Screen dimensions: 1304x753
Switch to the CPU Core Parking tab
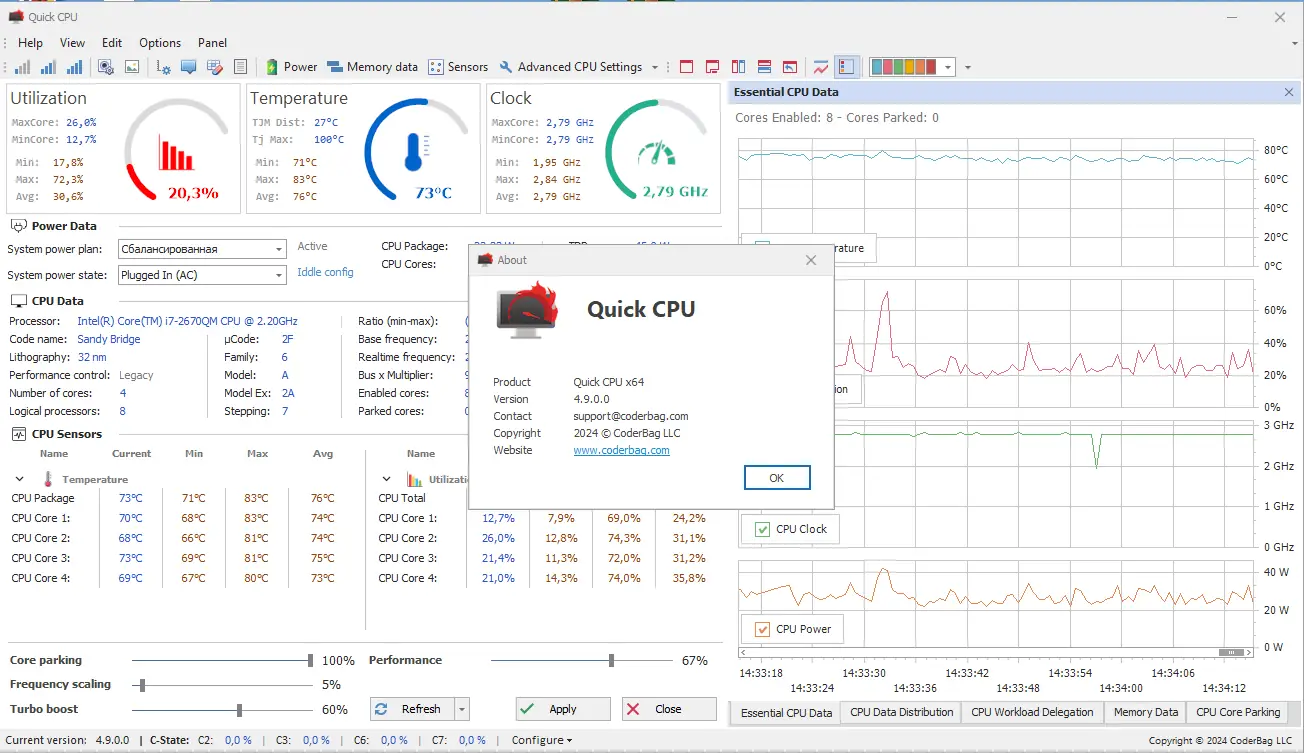coord(1238,712)
